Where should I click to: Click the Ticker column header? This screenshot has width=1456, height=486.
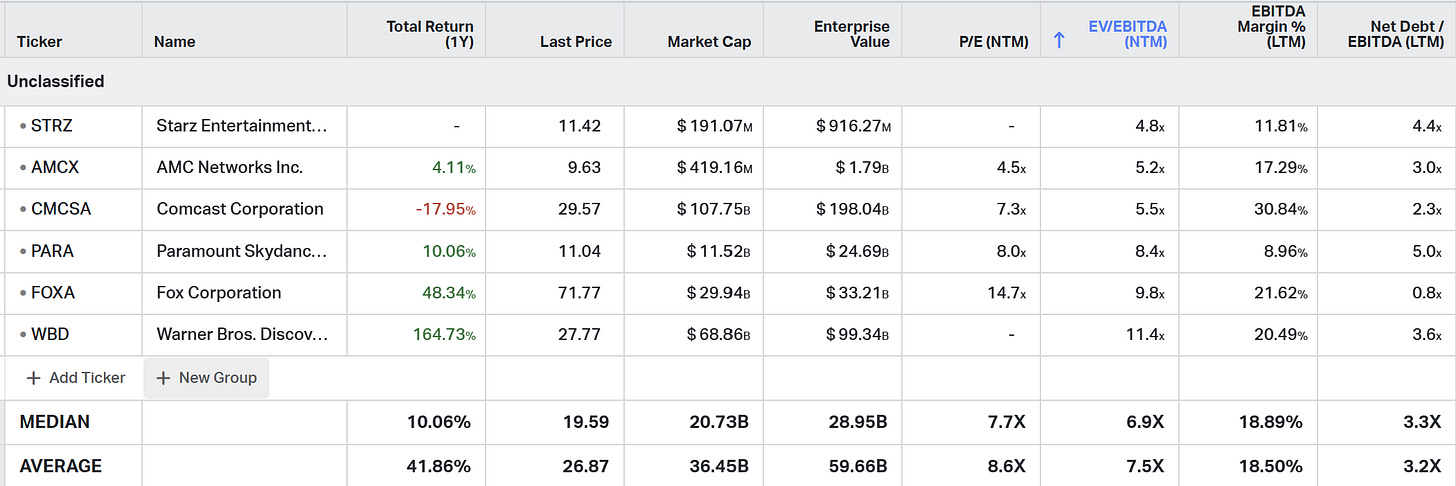tap(40, 42)
